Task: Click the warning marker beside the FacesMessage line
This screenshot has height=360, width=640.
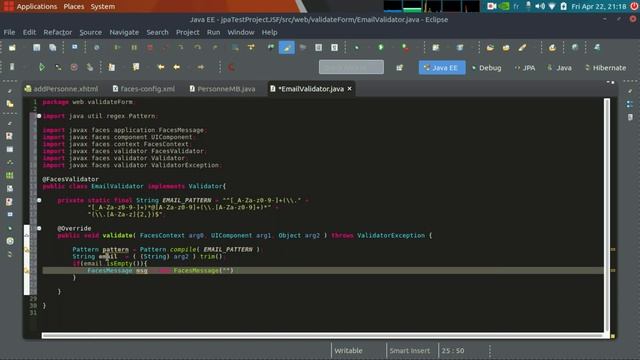Action: [27, 271]
